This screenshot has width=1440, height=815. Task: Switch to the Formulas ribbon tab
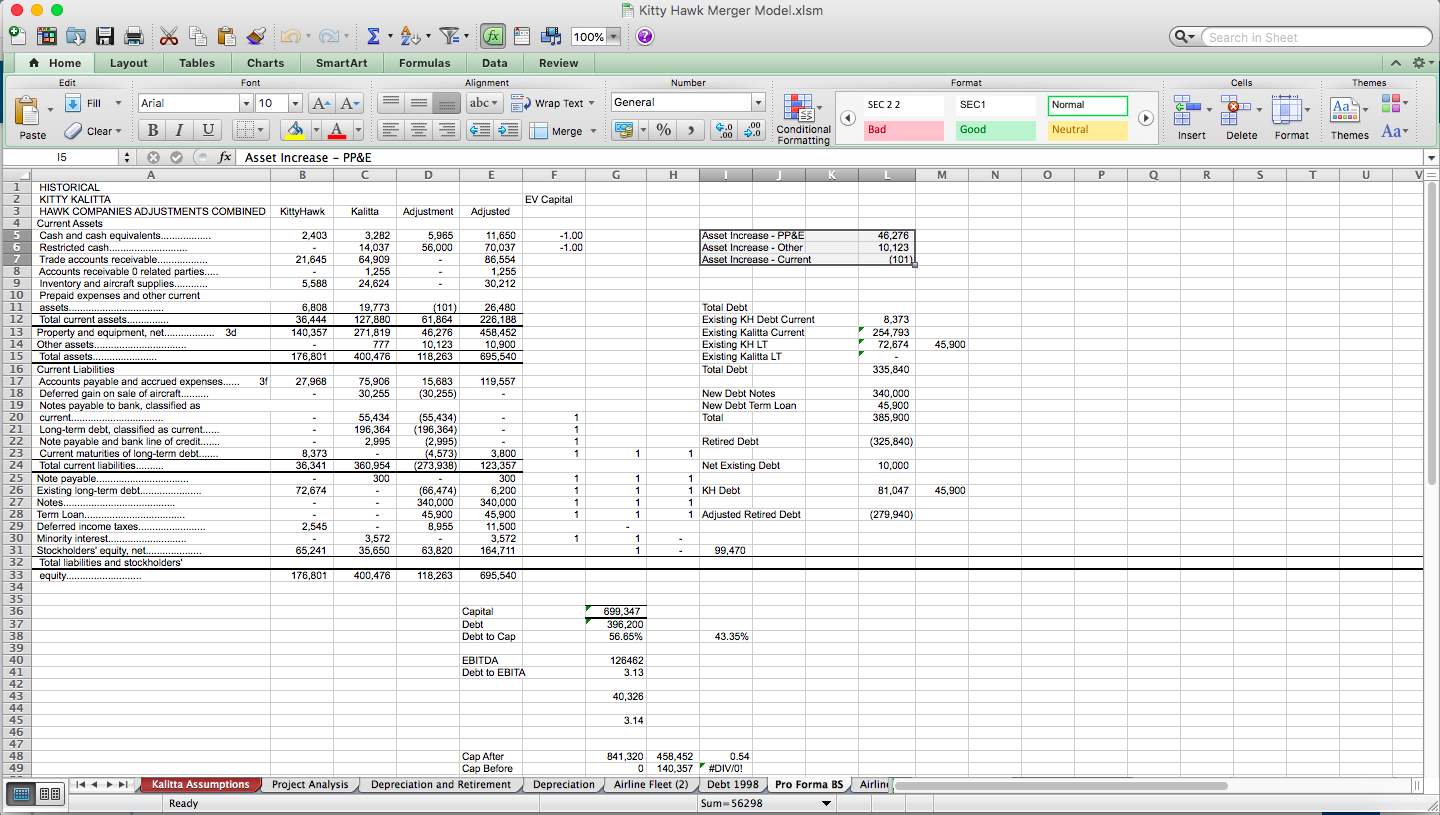(x=424, y=62)
